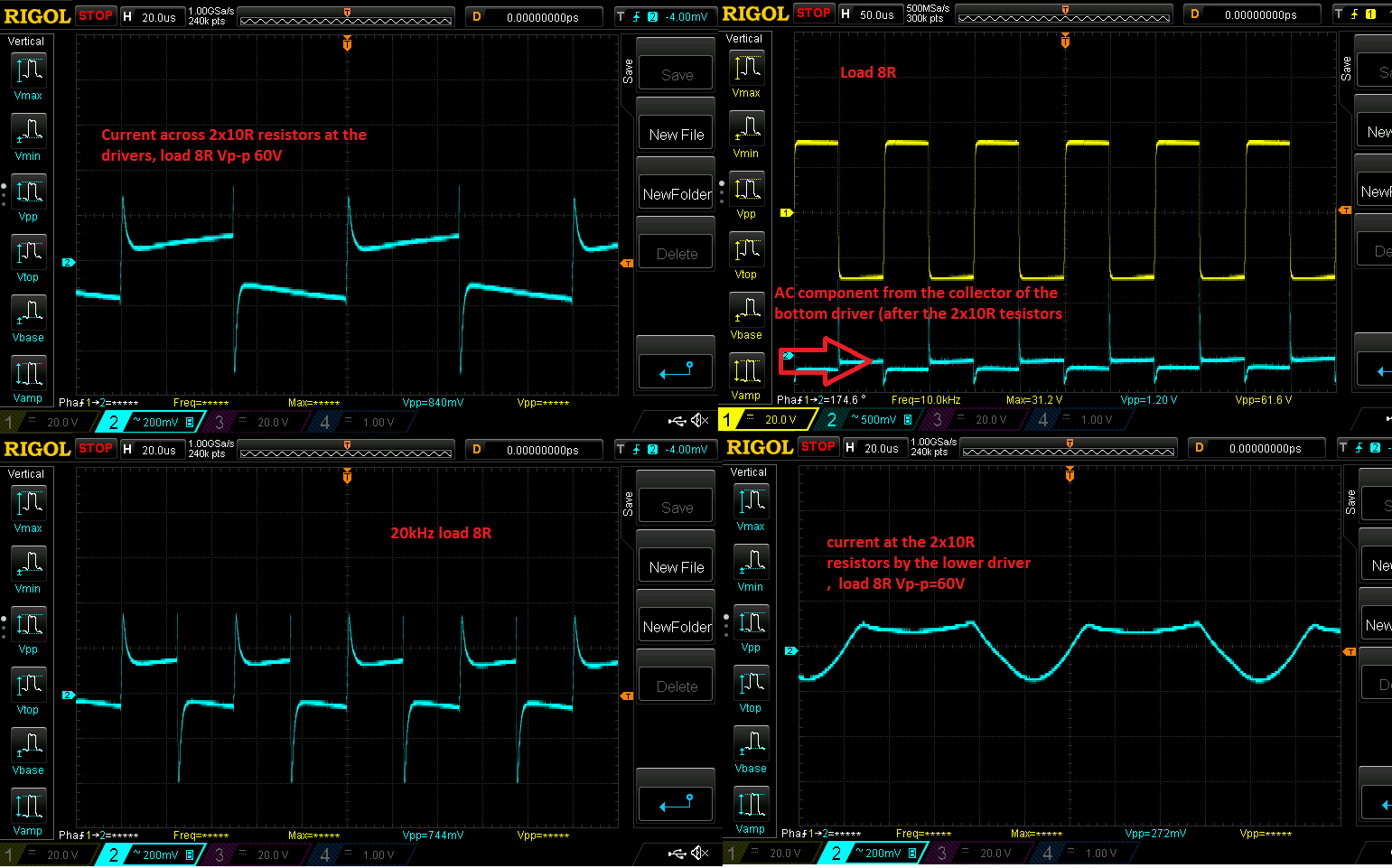
Task: Toggle the speaker mute icon in the Vpp=840mV capture
Action: (x=700, y=421)
